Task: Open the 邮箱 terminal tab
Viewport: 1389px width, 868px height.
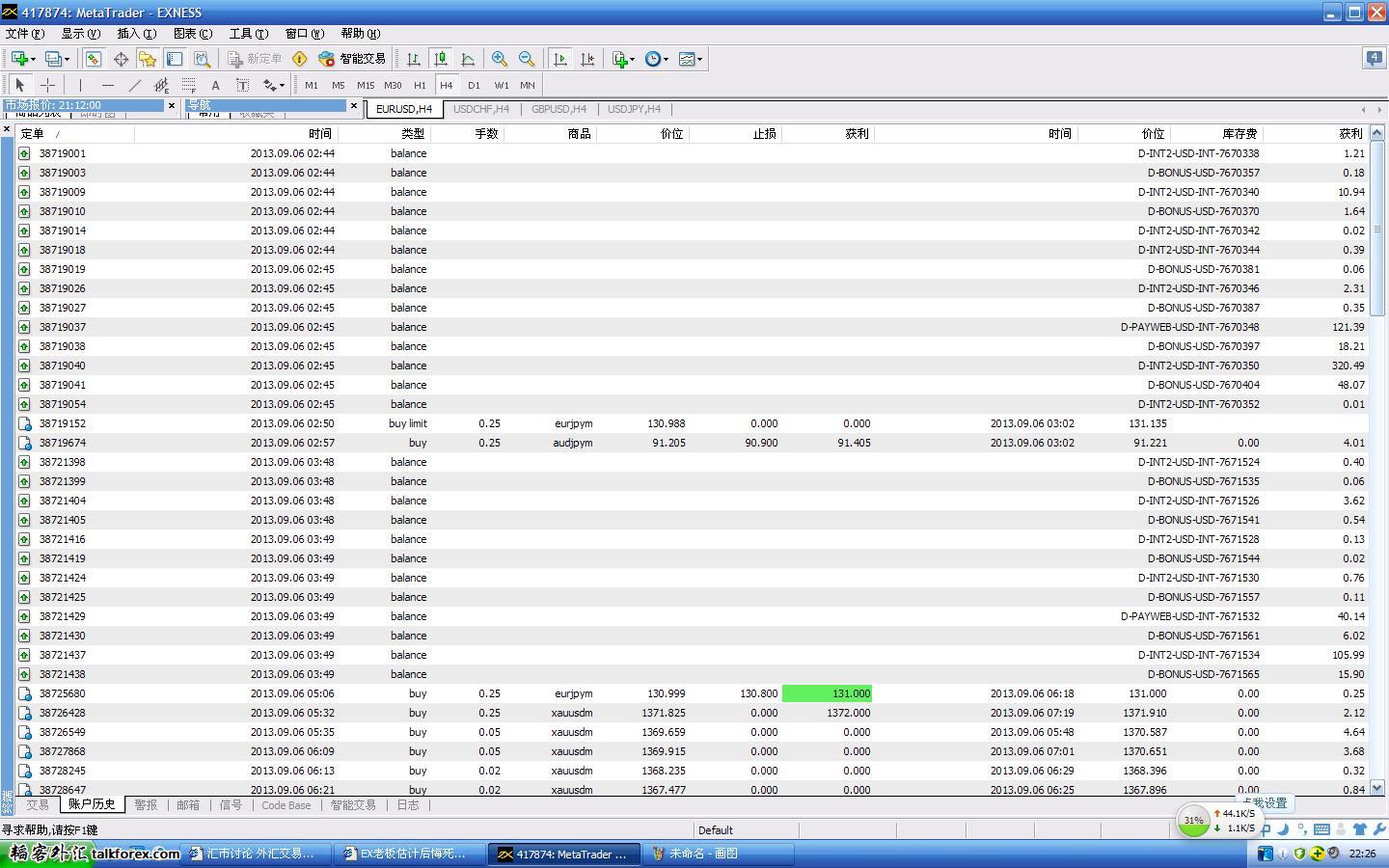Action: [x=188, y=804]
